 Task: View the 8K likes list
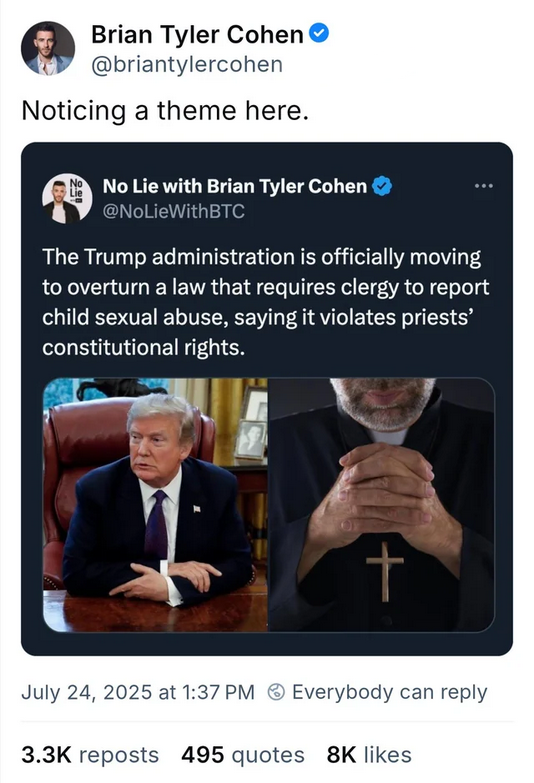[x=369, y=755]
